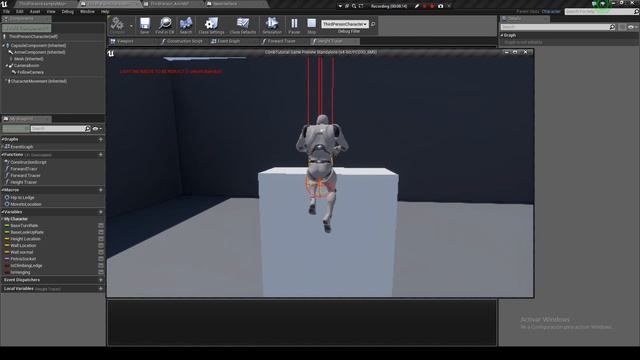
Task: Toggle Wall Location variable visibility eye
Action: click(101, 246)
